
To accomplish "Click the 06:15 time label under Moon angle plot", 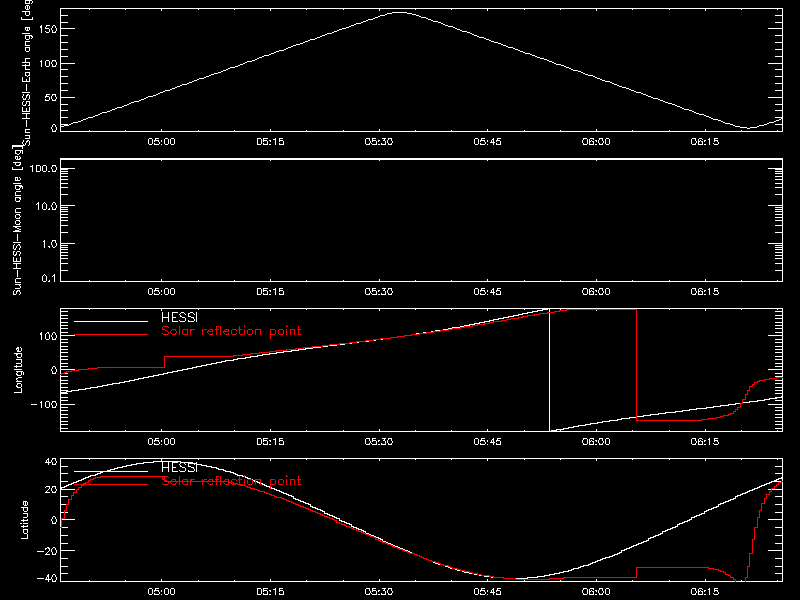I will point(705,292).
